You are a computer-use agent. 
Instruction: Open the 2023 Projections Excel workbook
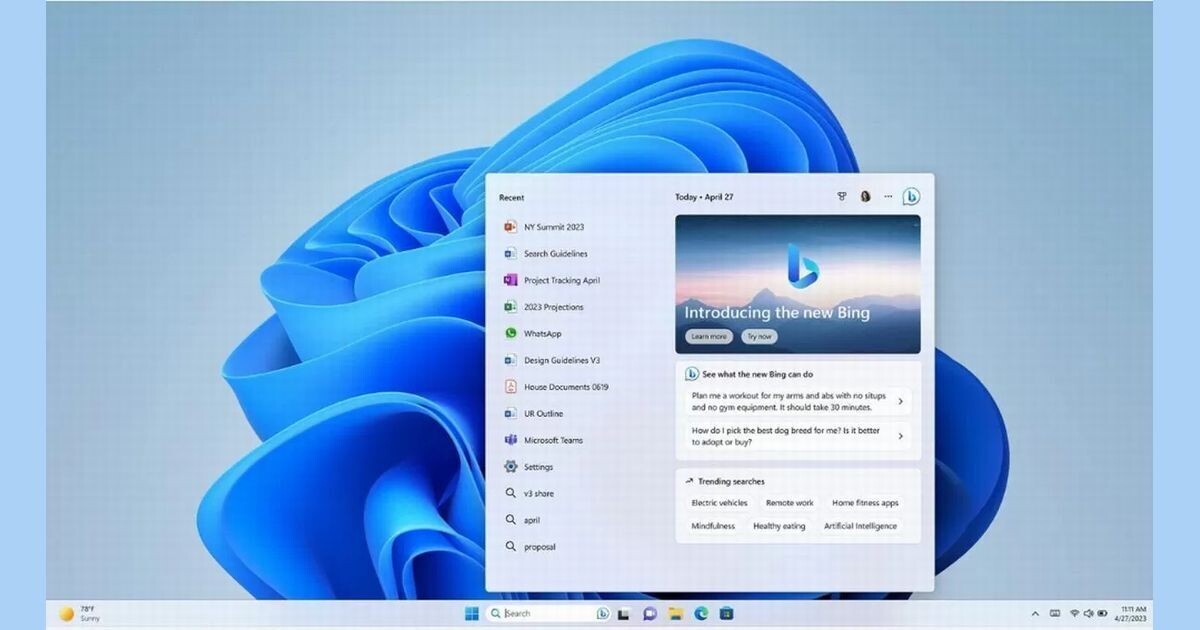[x=545, y=307]
